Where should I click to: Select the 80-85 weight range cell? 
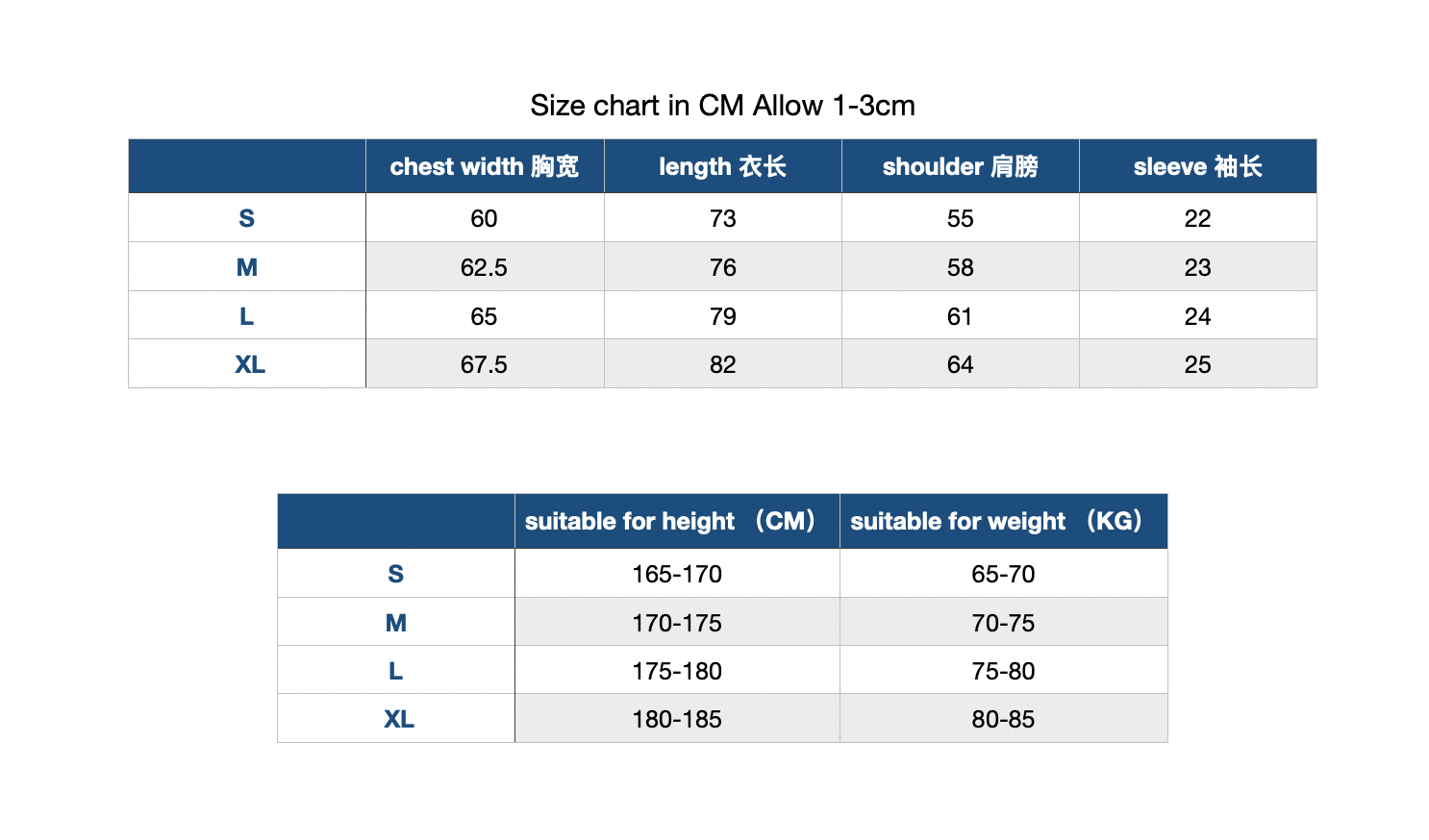[x=1004, y=719]
